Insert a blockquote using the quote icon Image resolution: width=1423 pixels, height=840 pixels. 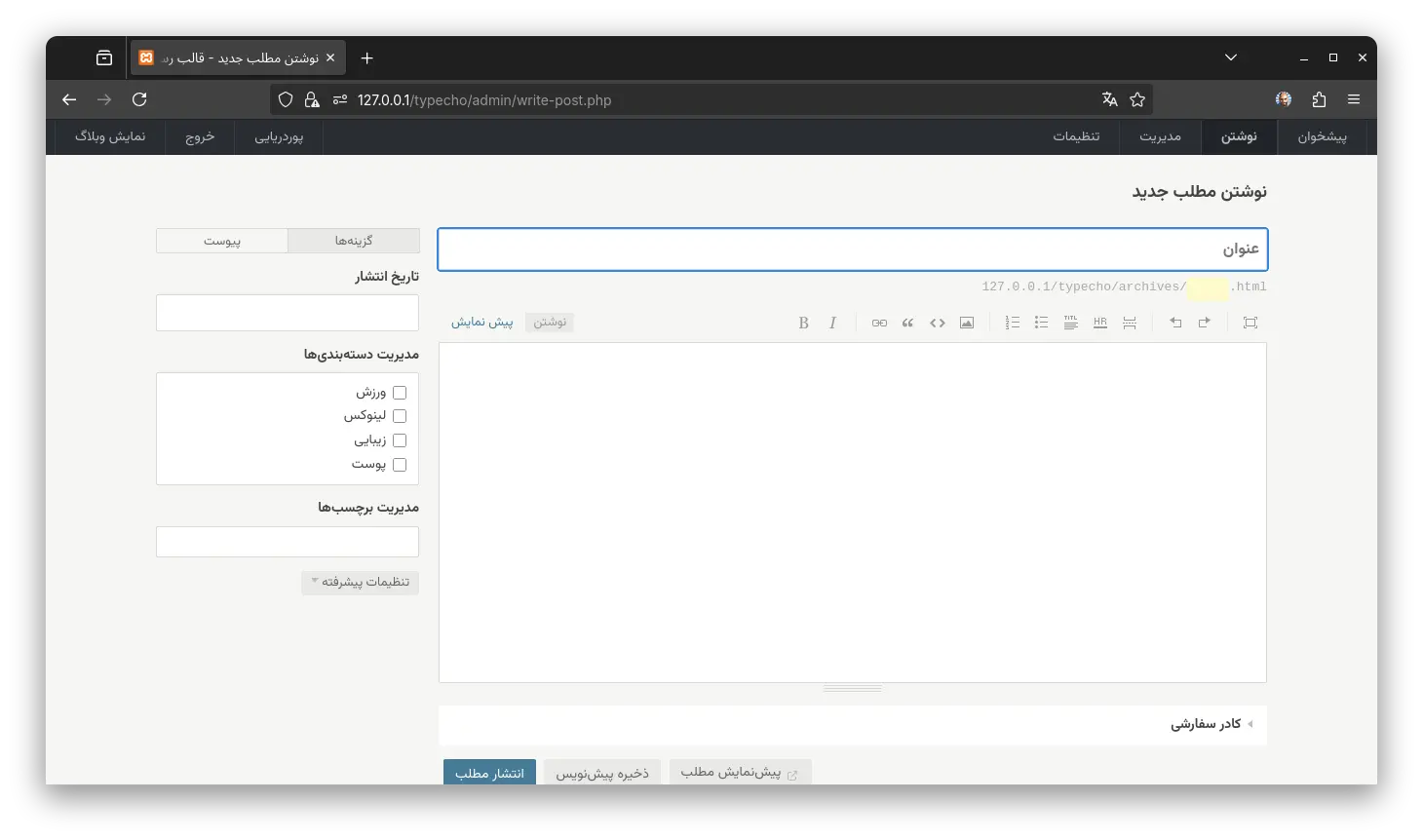907,323
